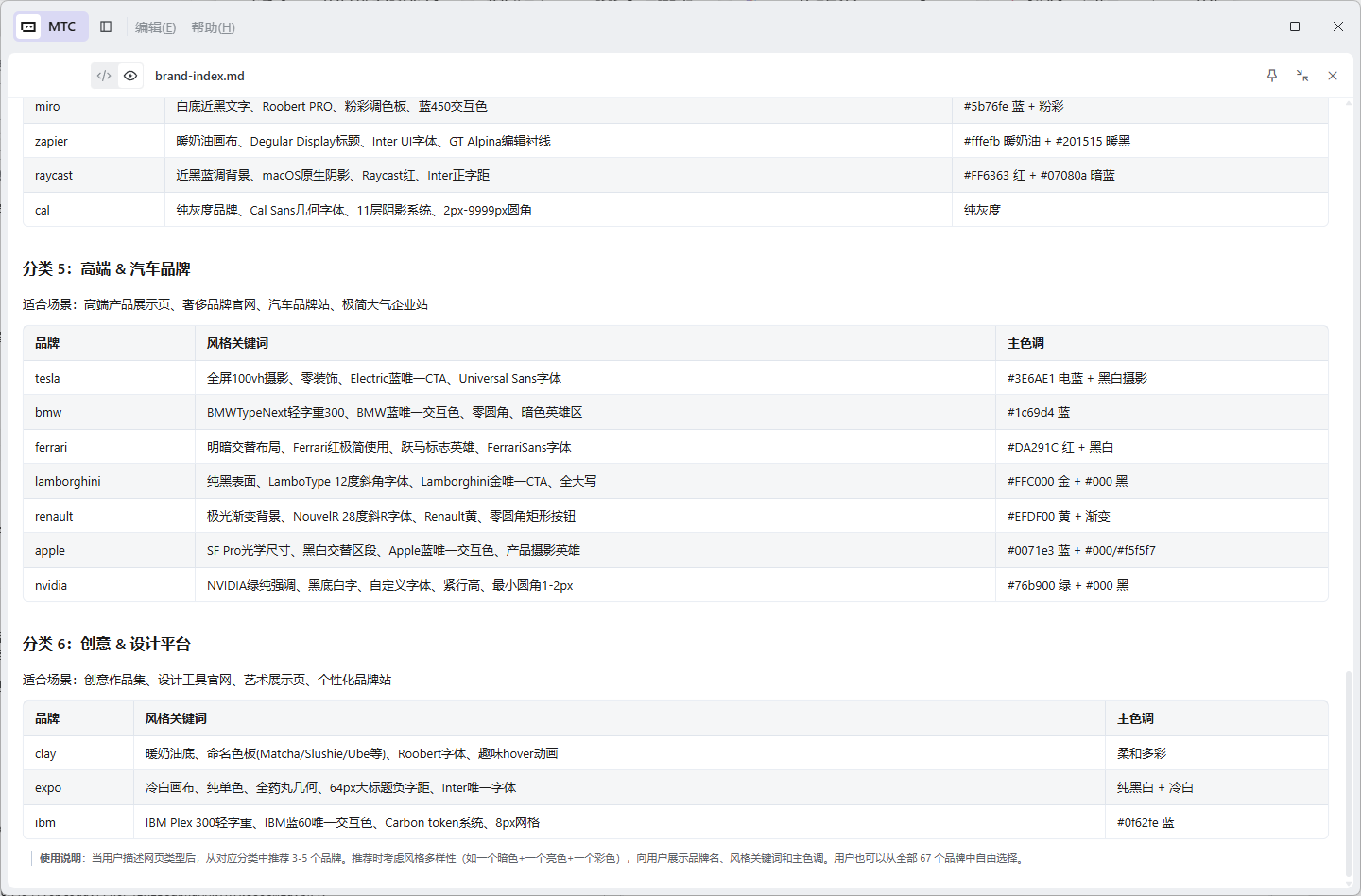The image size is (1361, 896).
Task: Click the color value #76b900 绿 + #000 黑
Action: [x=1068, y=586]
